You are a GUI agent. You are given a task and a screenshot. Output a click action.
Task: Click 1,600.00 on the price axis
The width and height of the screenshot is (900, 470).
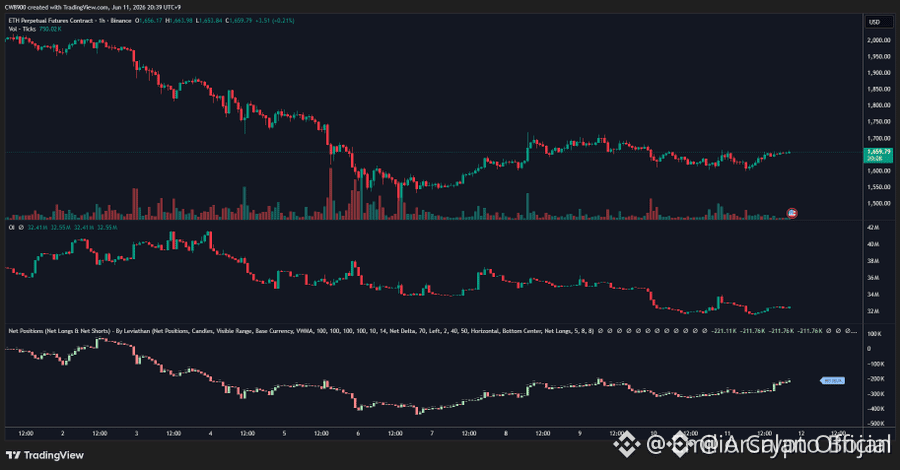(x=879, y=171)
